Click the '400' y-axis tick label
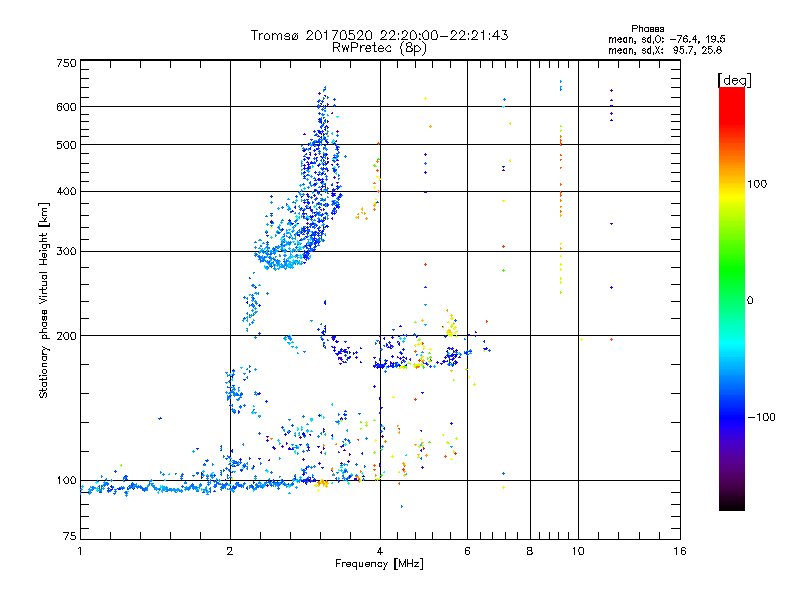The width and height of the screenshot is (800, 600). tap(66, 192)
